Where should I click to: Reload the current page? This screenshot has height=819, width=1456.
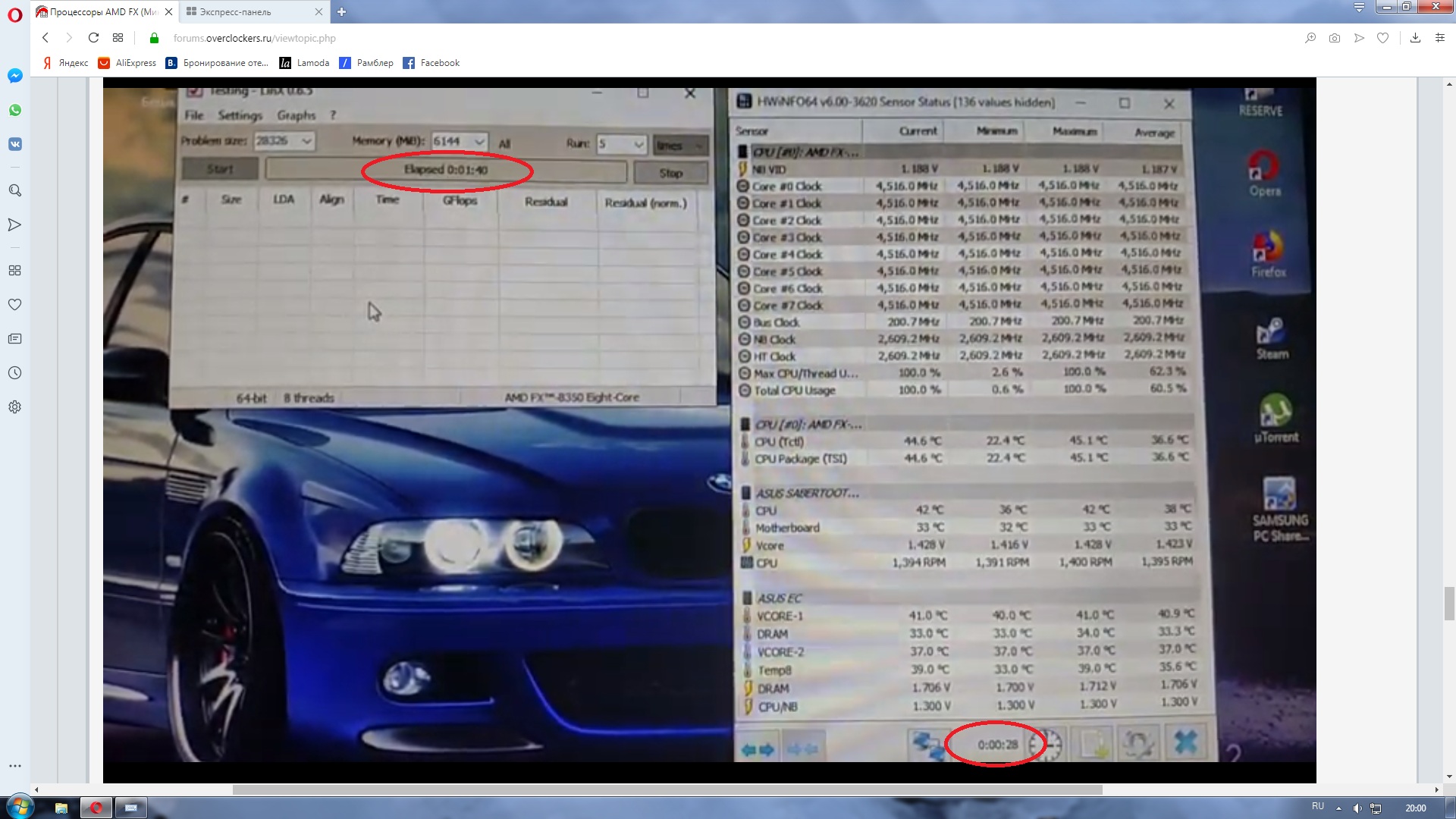tap(93, 38)
